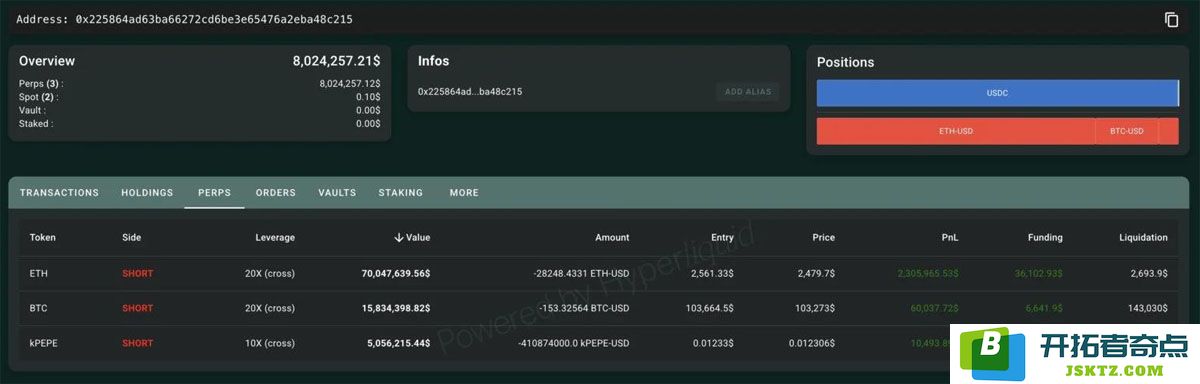Go to the VAULTS tab
This screenshot has width=1200, height=384.
[x=337, y=193]
